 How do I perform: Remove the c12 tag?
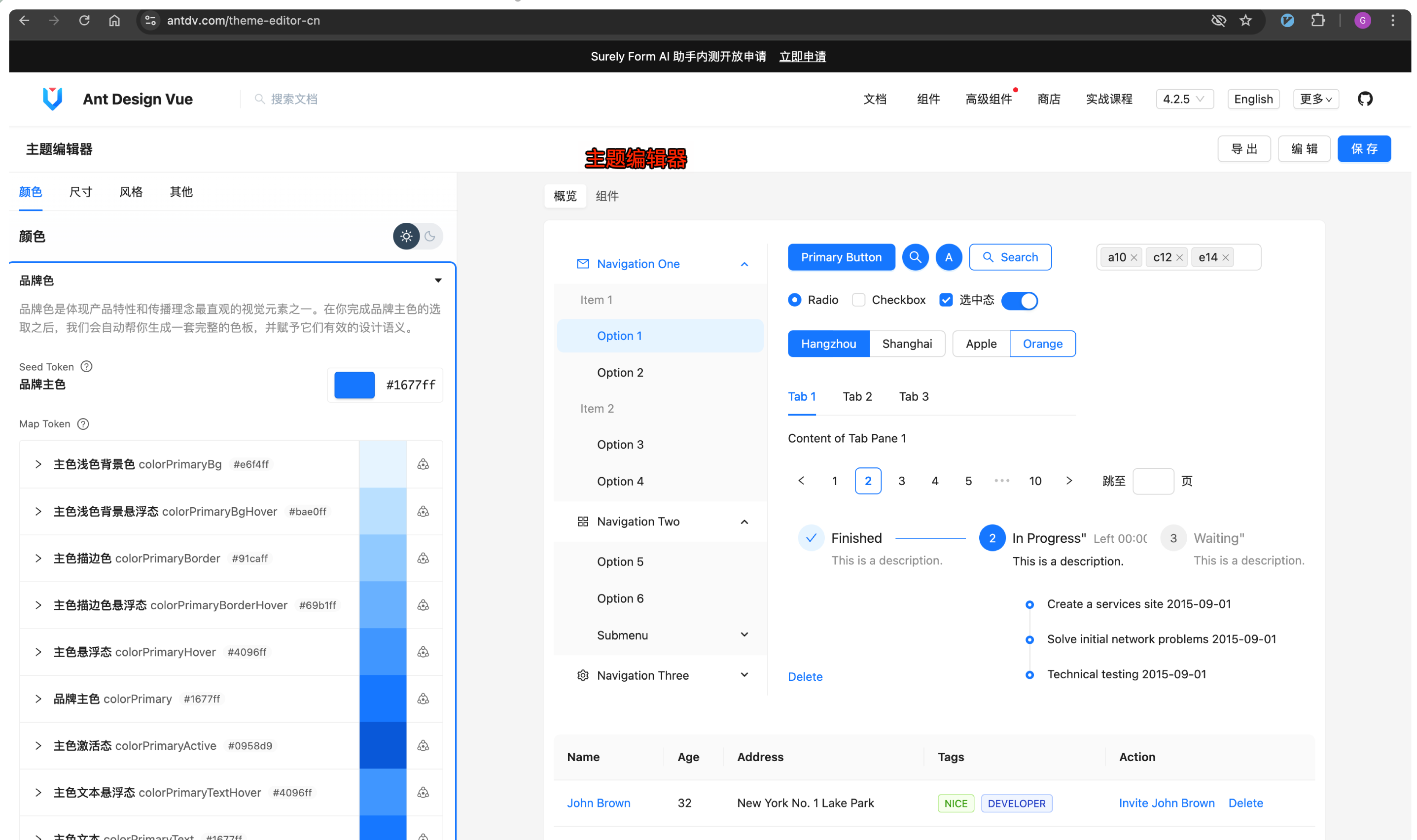[x=1179, y=257]
